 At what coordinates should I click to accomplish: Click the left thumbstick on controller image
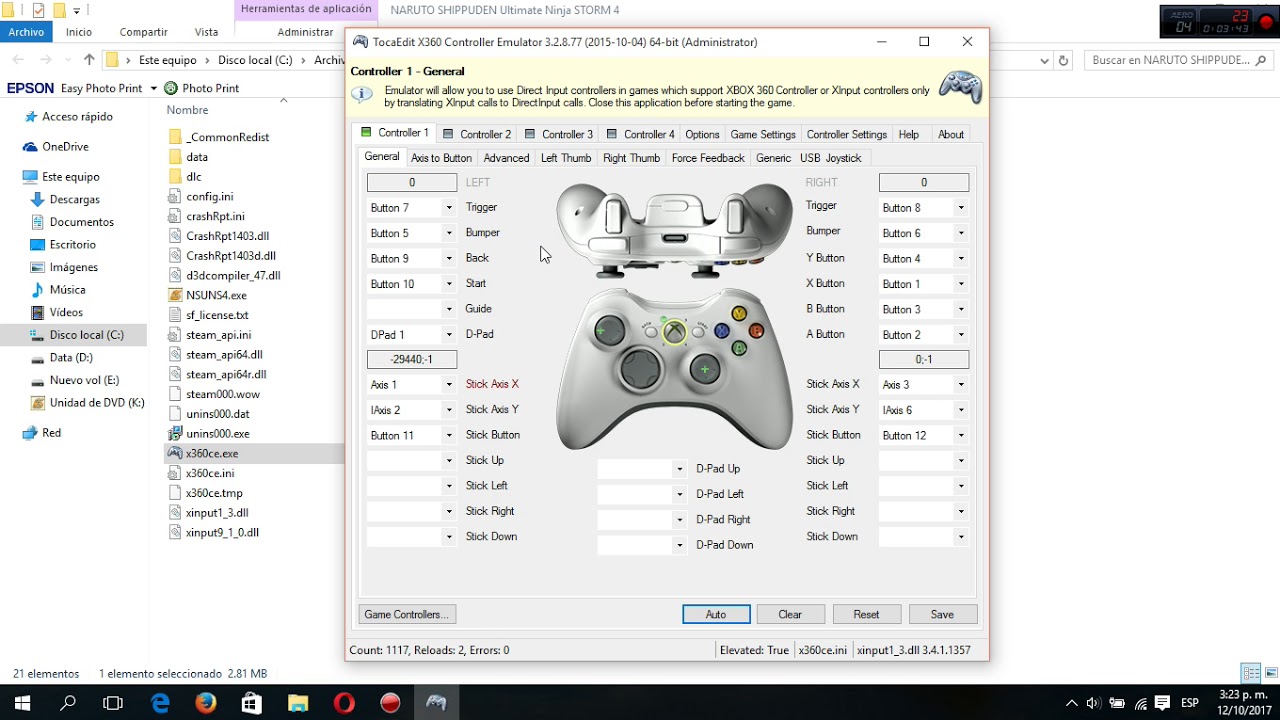point(609,330)
